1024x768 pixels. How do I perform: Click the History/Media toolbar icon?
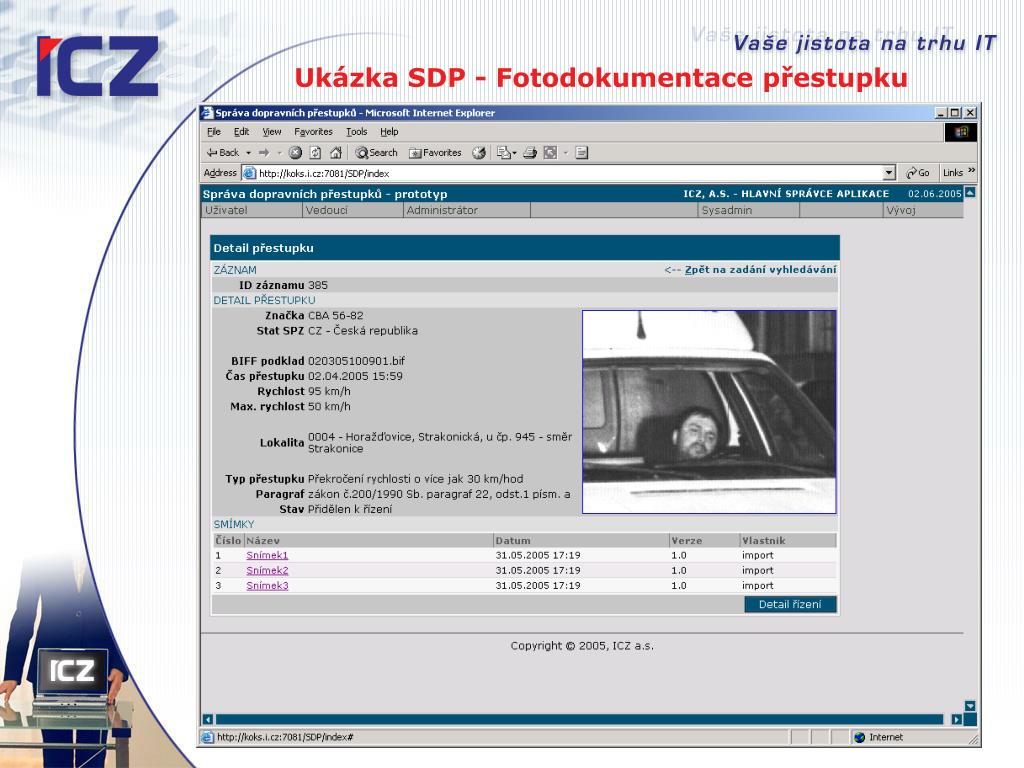pos(479,153)
